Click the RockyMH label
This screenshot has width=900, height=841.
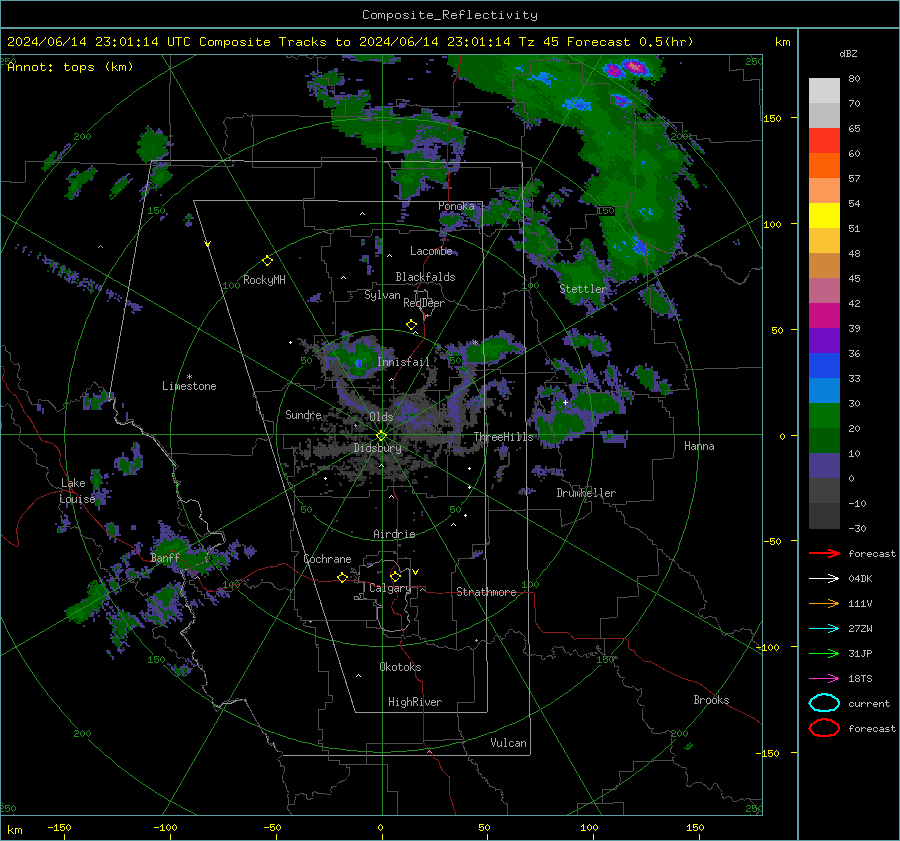[264, 280]
